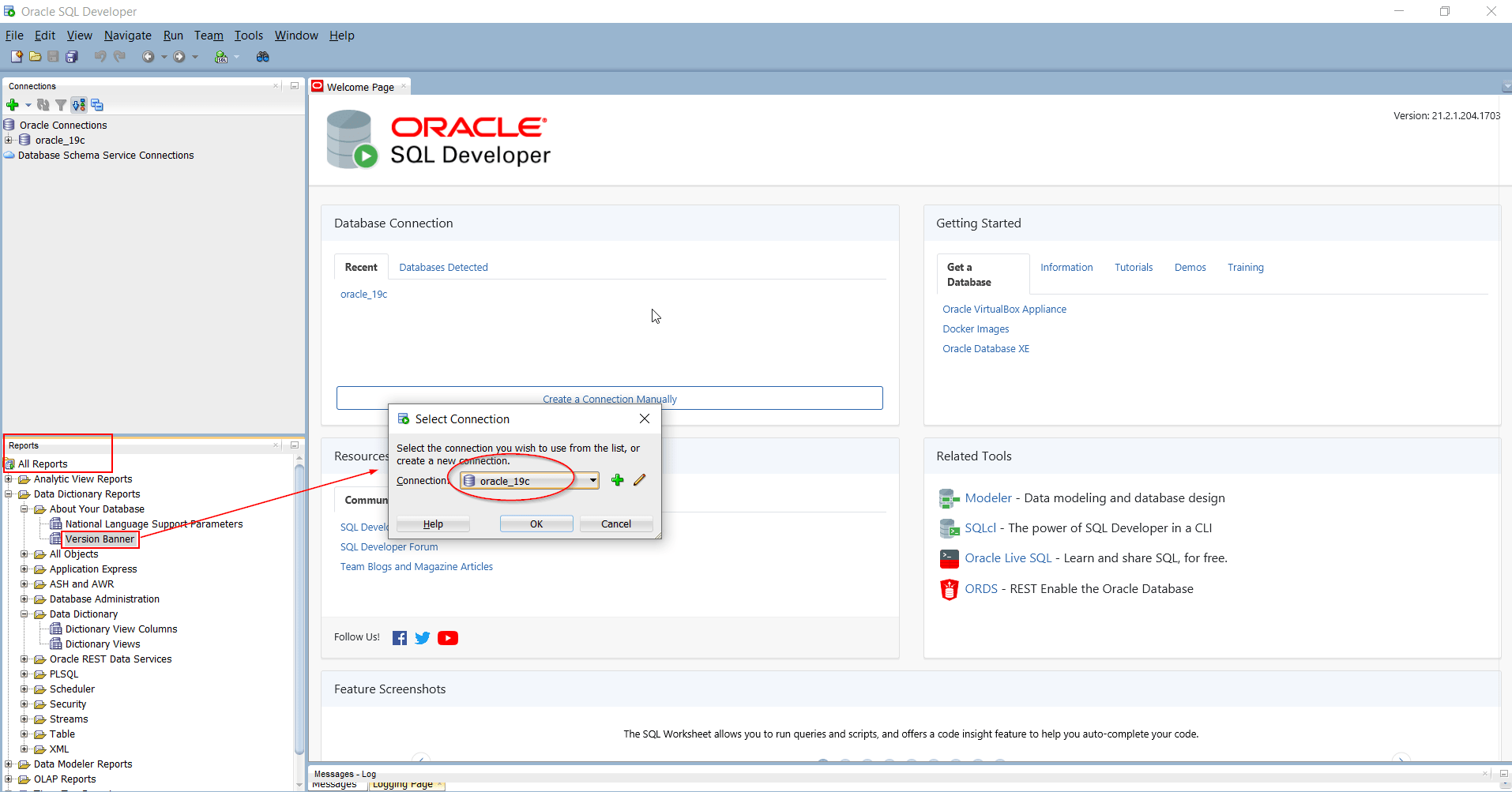Click the Create a Connection Manually button
The image size is (1512, 792).
click(609, 399)
